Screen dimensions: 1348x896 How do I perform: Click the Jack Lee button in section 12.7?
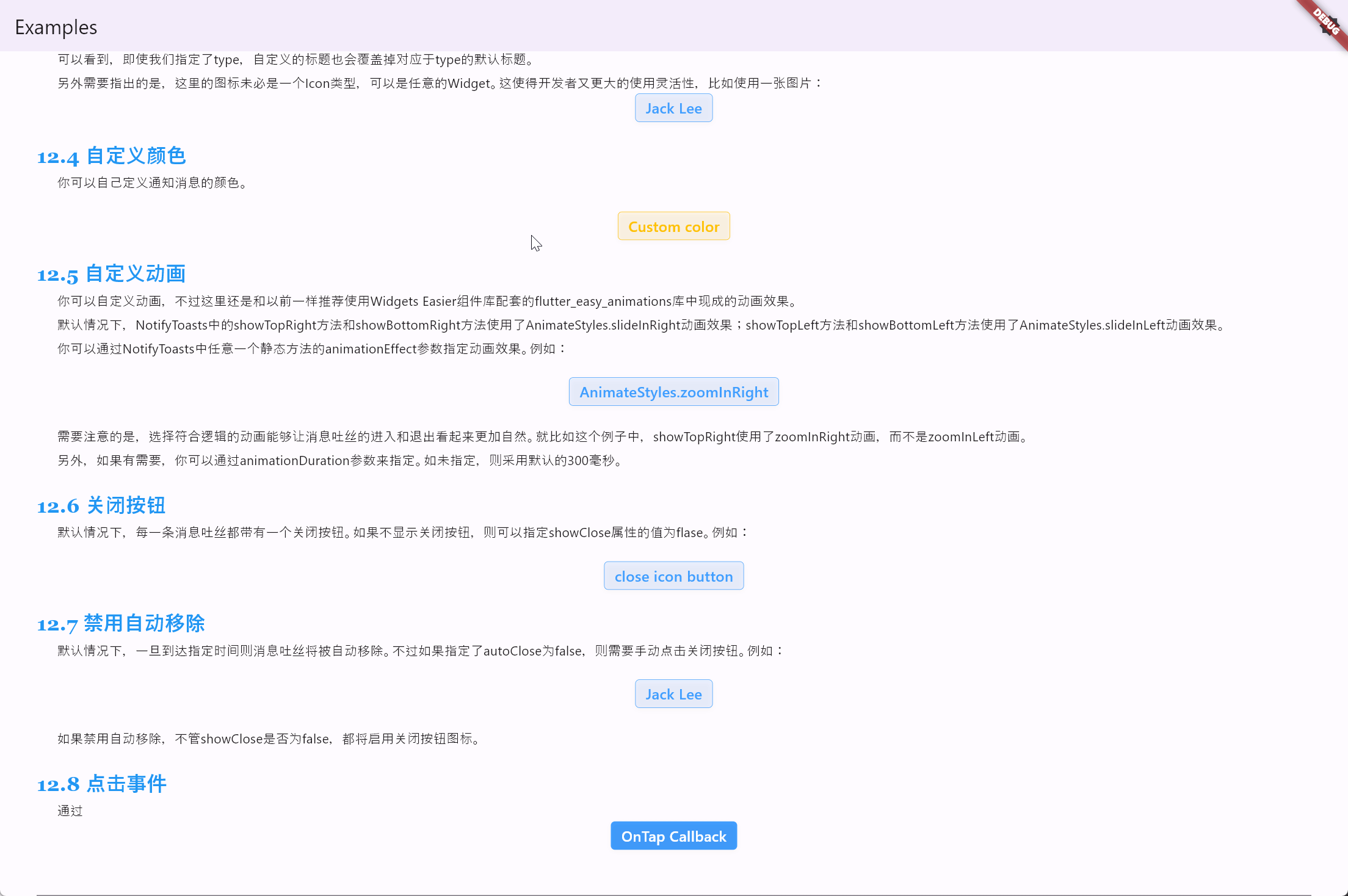click(x=673, y=694)
